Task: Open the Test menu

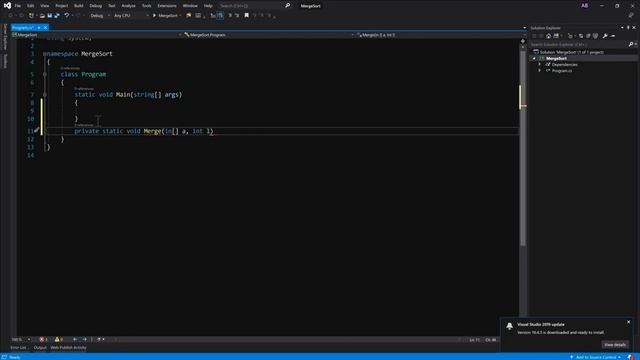Action: (111, 6)
